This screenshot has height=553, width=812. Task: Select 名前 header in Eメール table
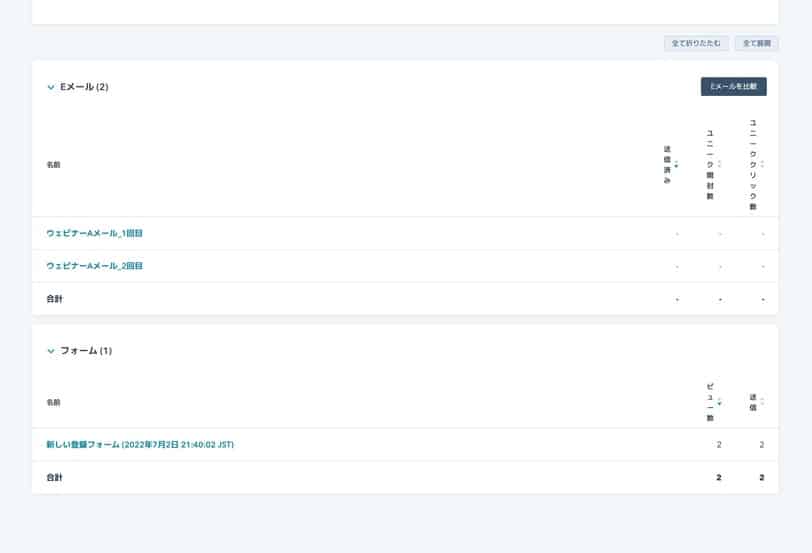(x=53, y=165)
